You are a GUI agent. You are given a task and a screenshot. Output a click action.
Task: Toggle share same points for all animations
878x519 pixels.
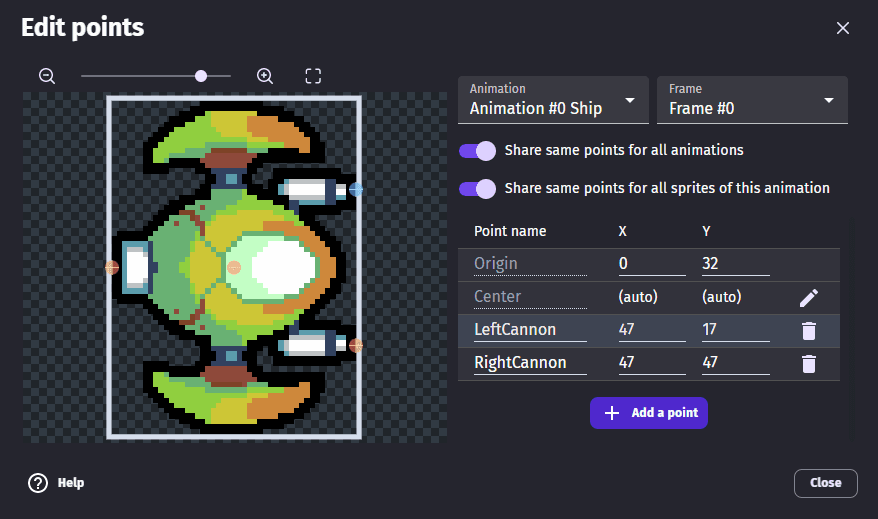click(x=477, y=150)
